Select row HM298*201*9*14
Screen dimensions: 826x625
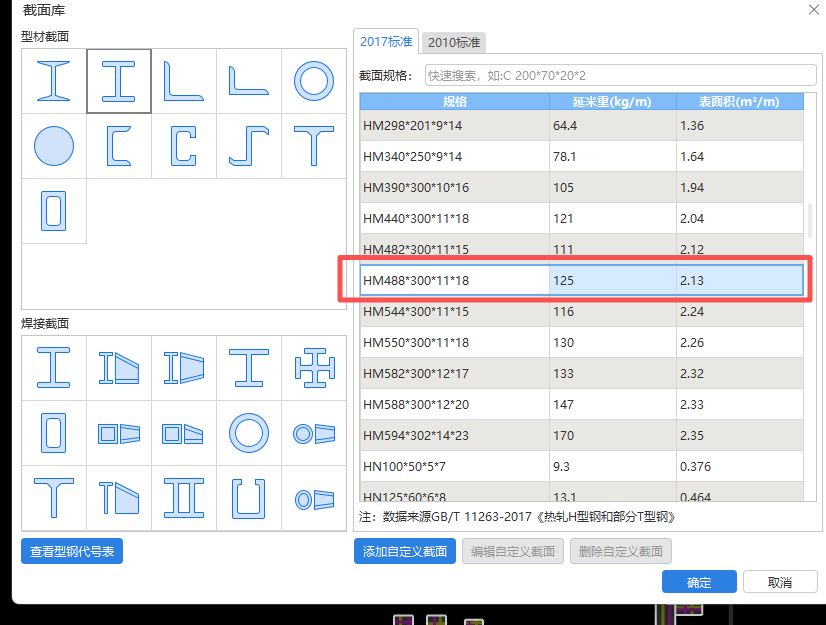tap(582, 125)
